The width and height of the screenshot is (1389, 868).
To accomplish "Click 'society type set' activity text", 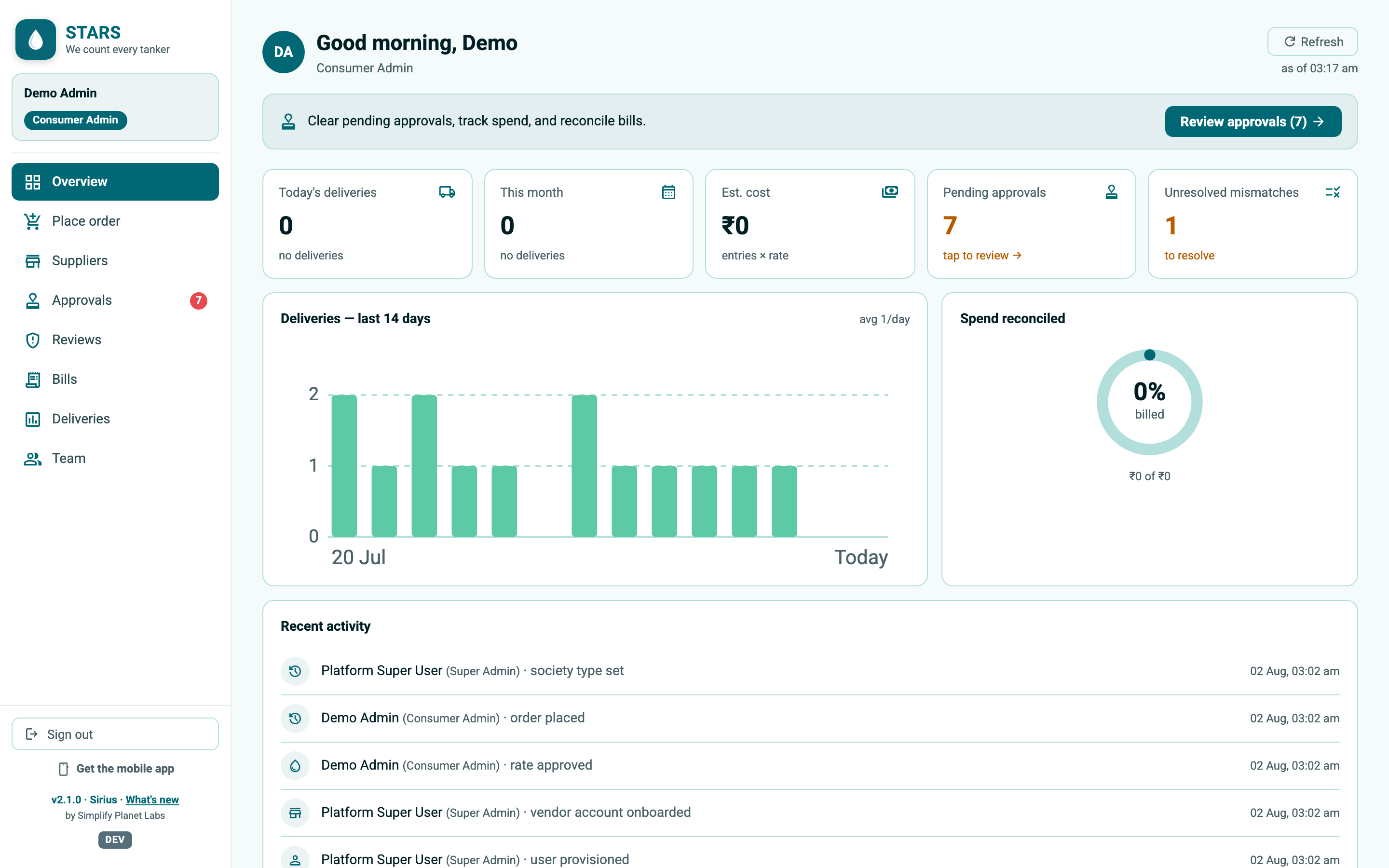I will [577, 670].
